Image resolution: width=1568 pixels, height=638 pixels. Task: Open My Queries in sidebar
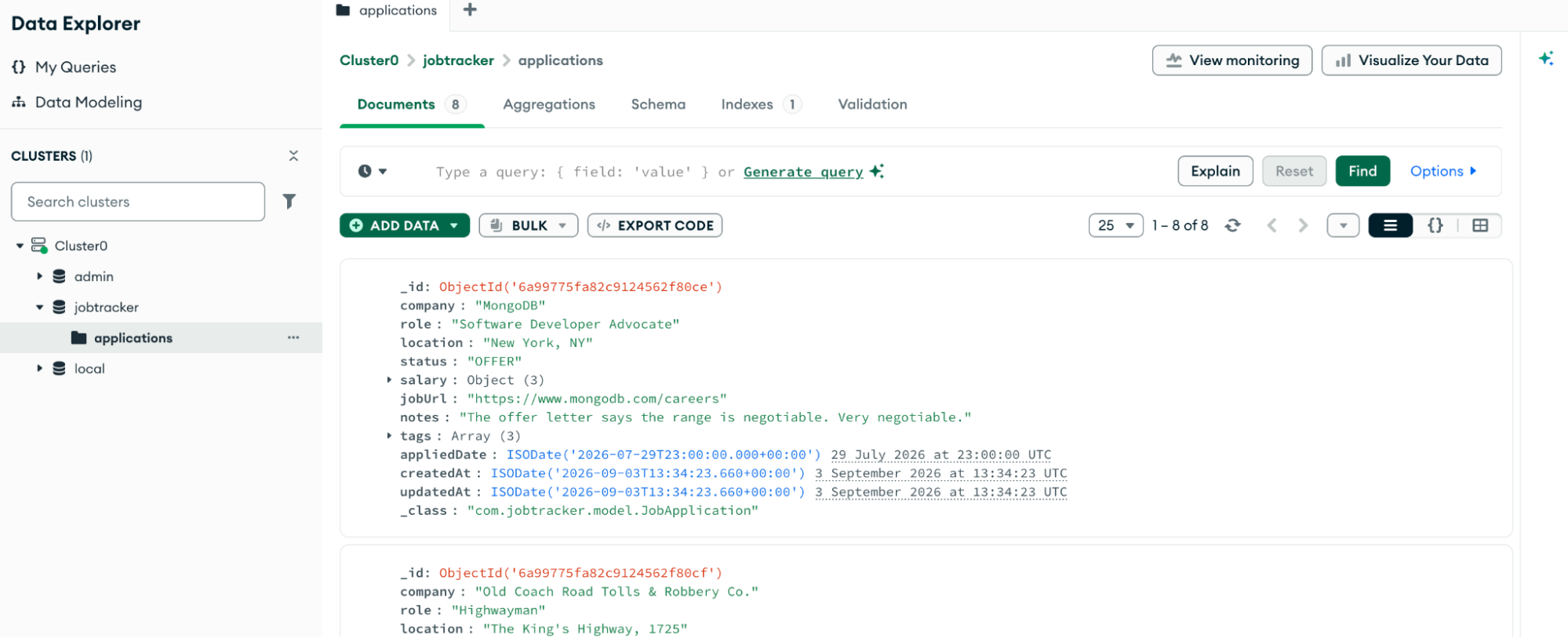click(64, 67)
